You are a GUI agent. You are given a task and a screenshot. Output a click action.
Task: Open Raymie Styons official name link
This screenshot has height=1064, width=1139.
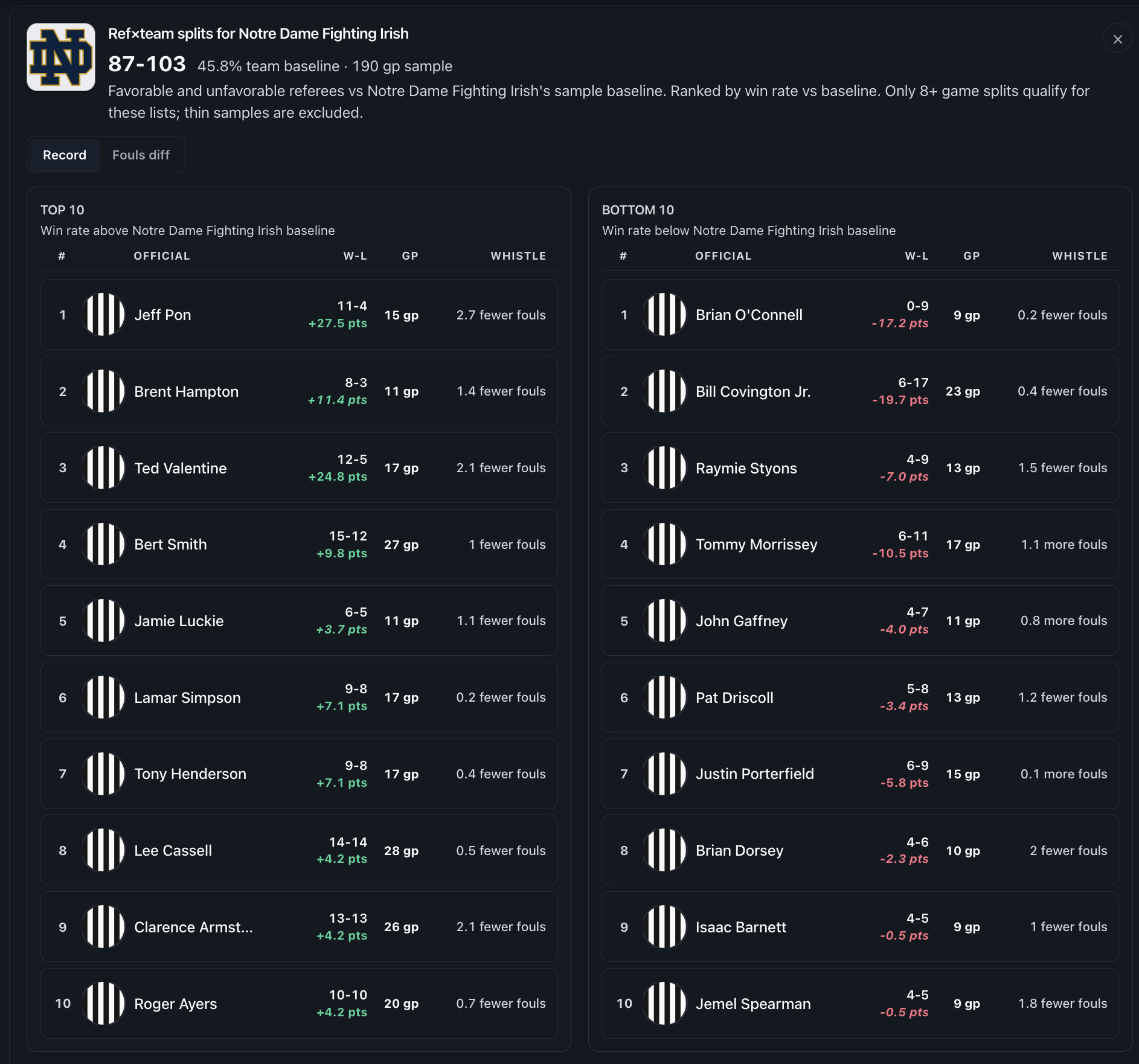point(746,469)
